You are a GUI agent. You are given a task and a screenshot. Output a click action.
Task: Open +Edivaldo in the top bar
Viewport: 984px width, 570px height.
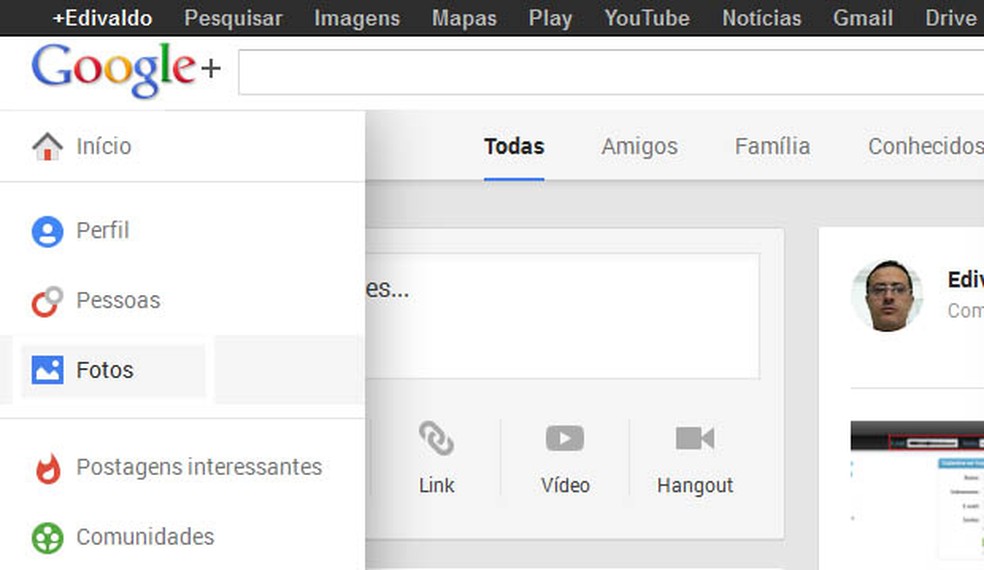(x=102, y=18)
